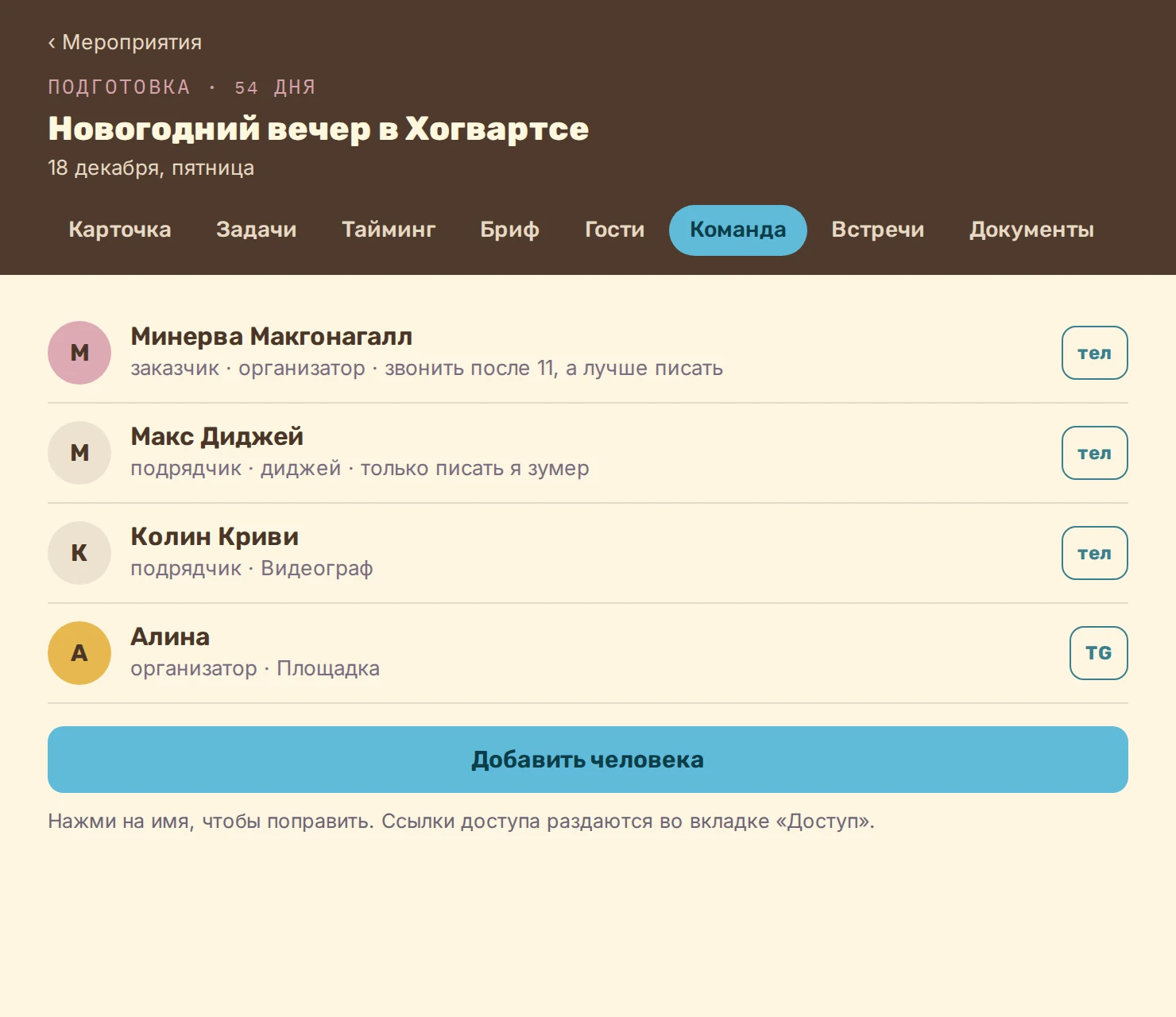Open the Встречи tab
Screen dimensions: 1176x1017
(x=878, y=230)
